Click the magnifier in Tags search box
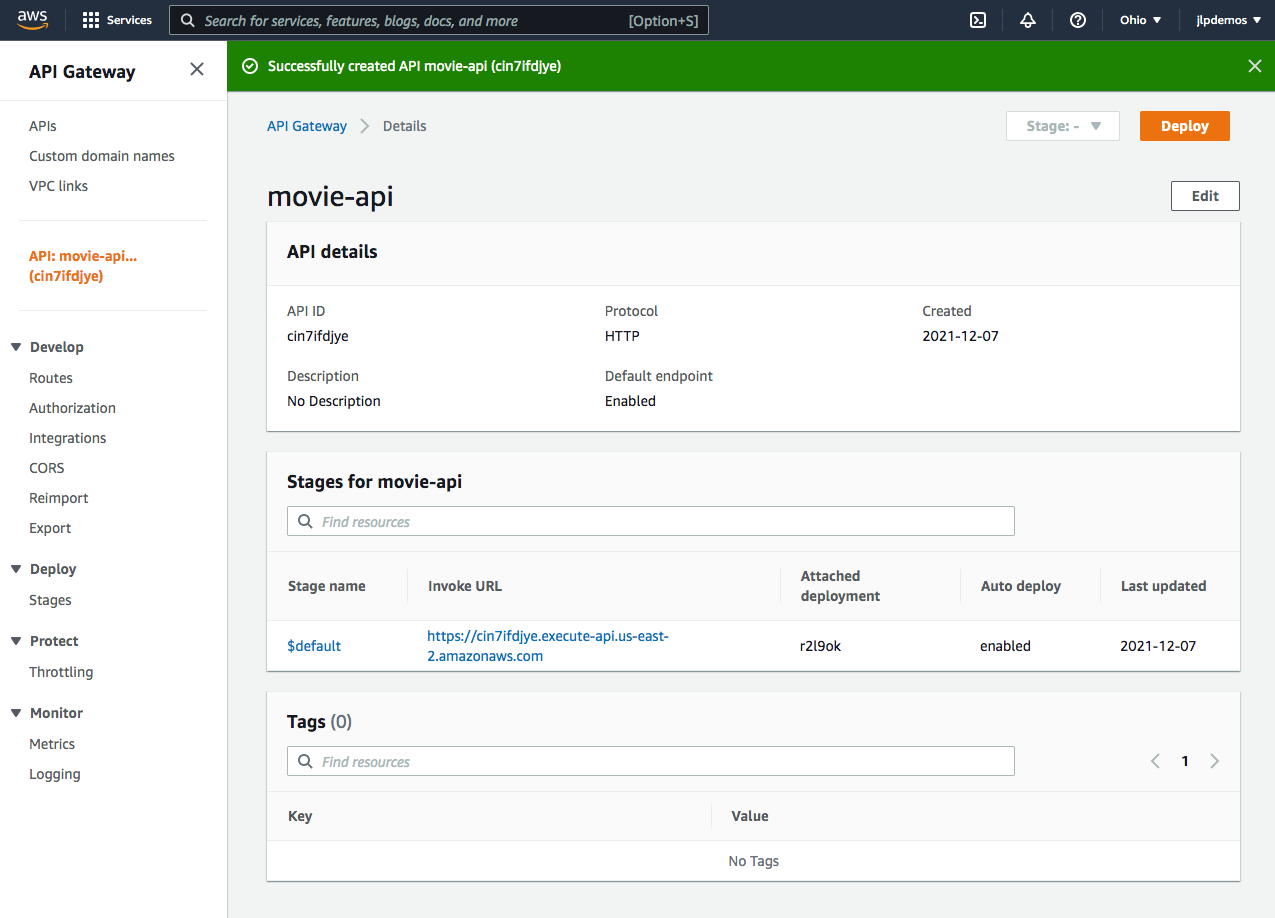The height and width of the screenshot is (918, 1275). coord(305,761)
